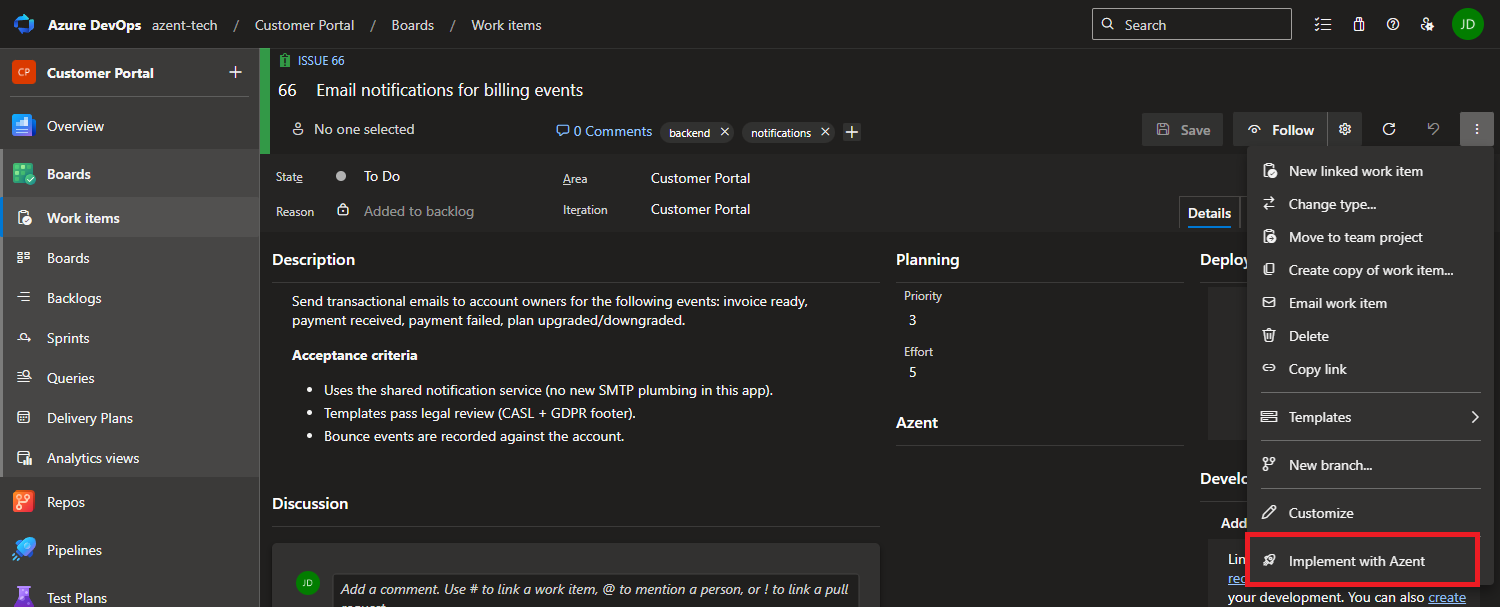Click the CP project avatar icon

pos(23,72)
